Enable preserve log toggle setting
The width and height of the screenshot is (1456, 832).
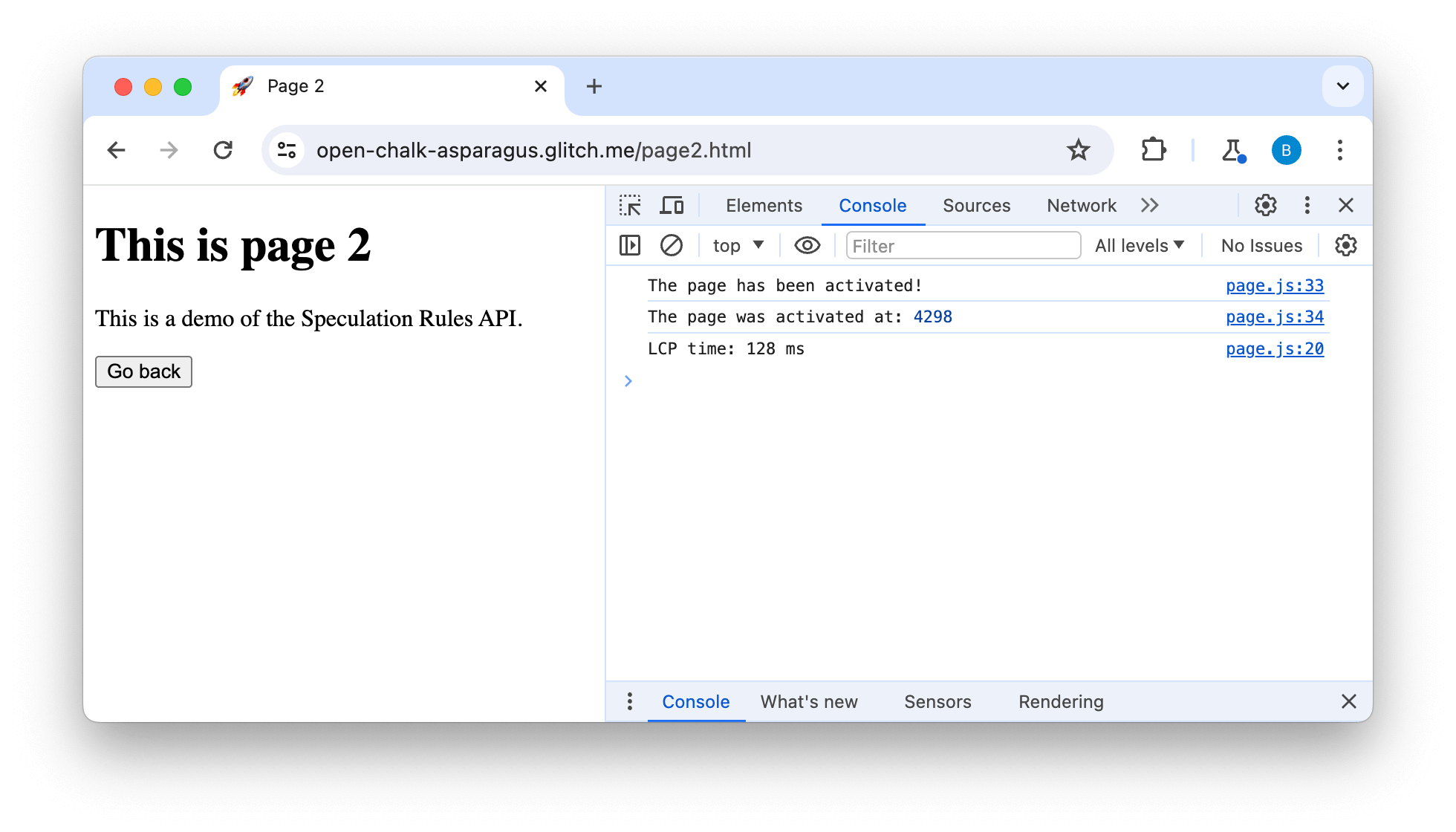point(1345,244)
